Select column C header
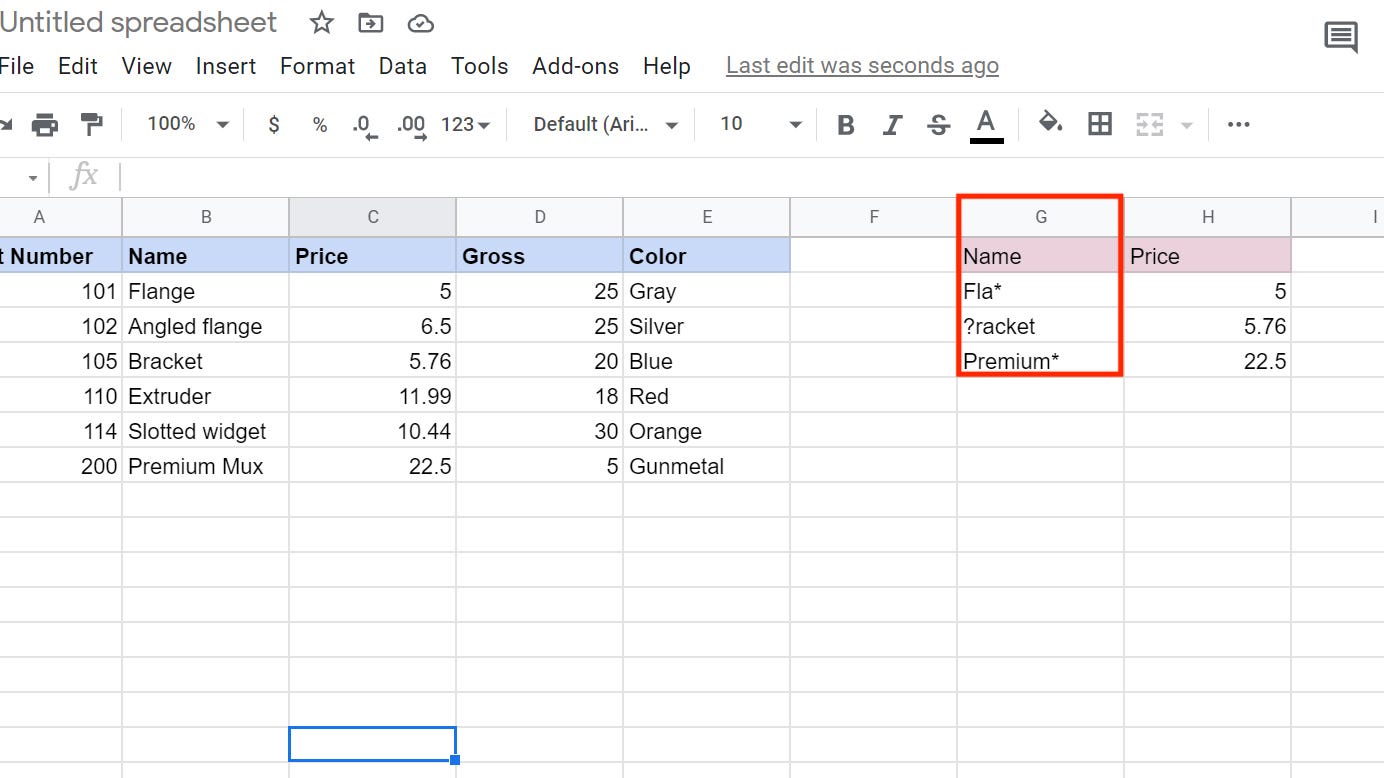The image size is (1384, 778). [373, 217]
